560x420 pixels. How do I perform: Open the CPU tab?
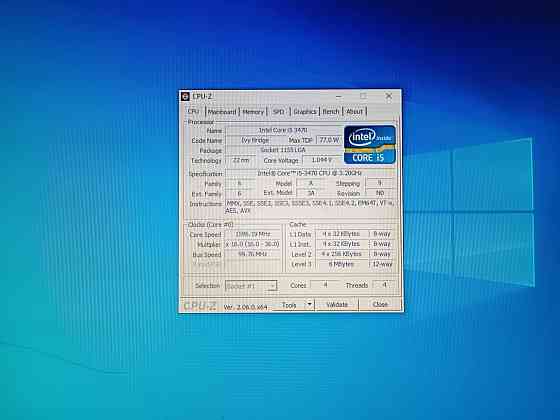pyautogui.click(x=193, y=111)
